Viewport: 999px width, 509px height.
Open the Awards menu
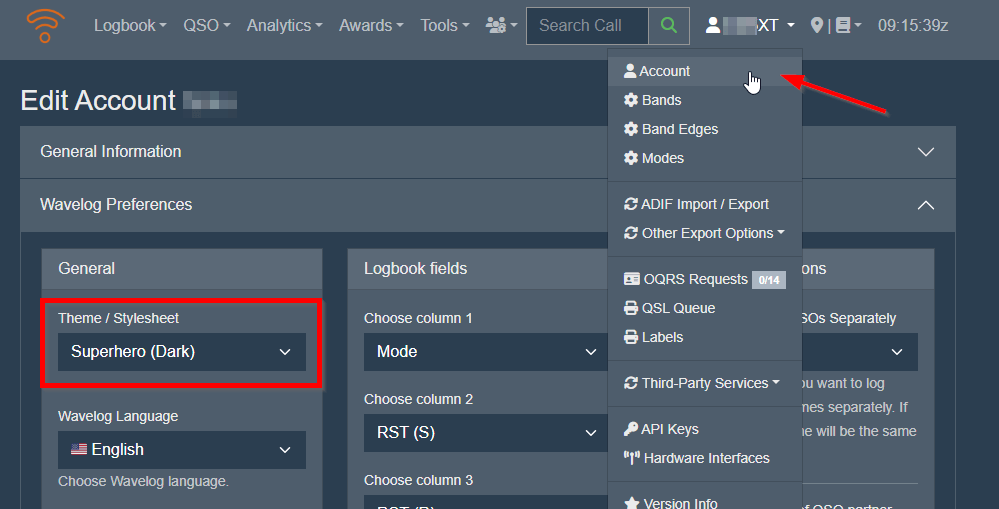[x=371, y=25]
